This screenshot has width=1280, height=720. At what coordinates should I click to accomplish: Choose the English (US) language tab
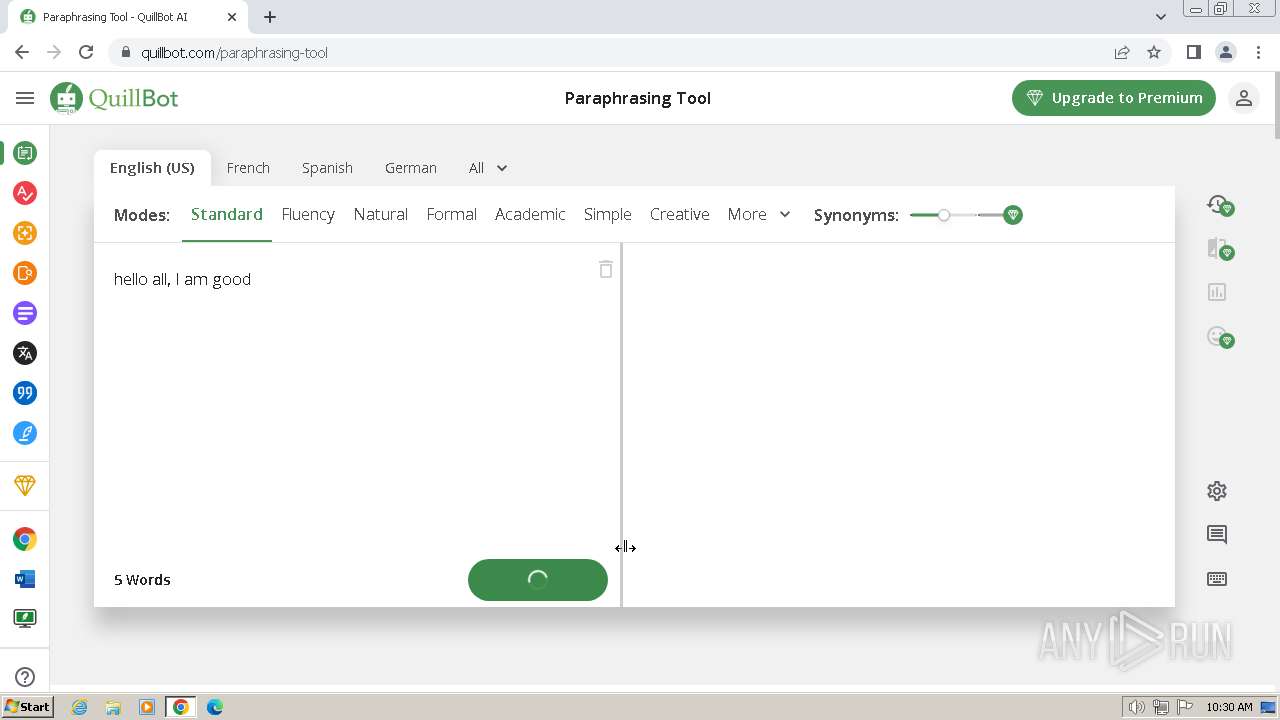[x=152, y=168]
